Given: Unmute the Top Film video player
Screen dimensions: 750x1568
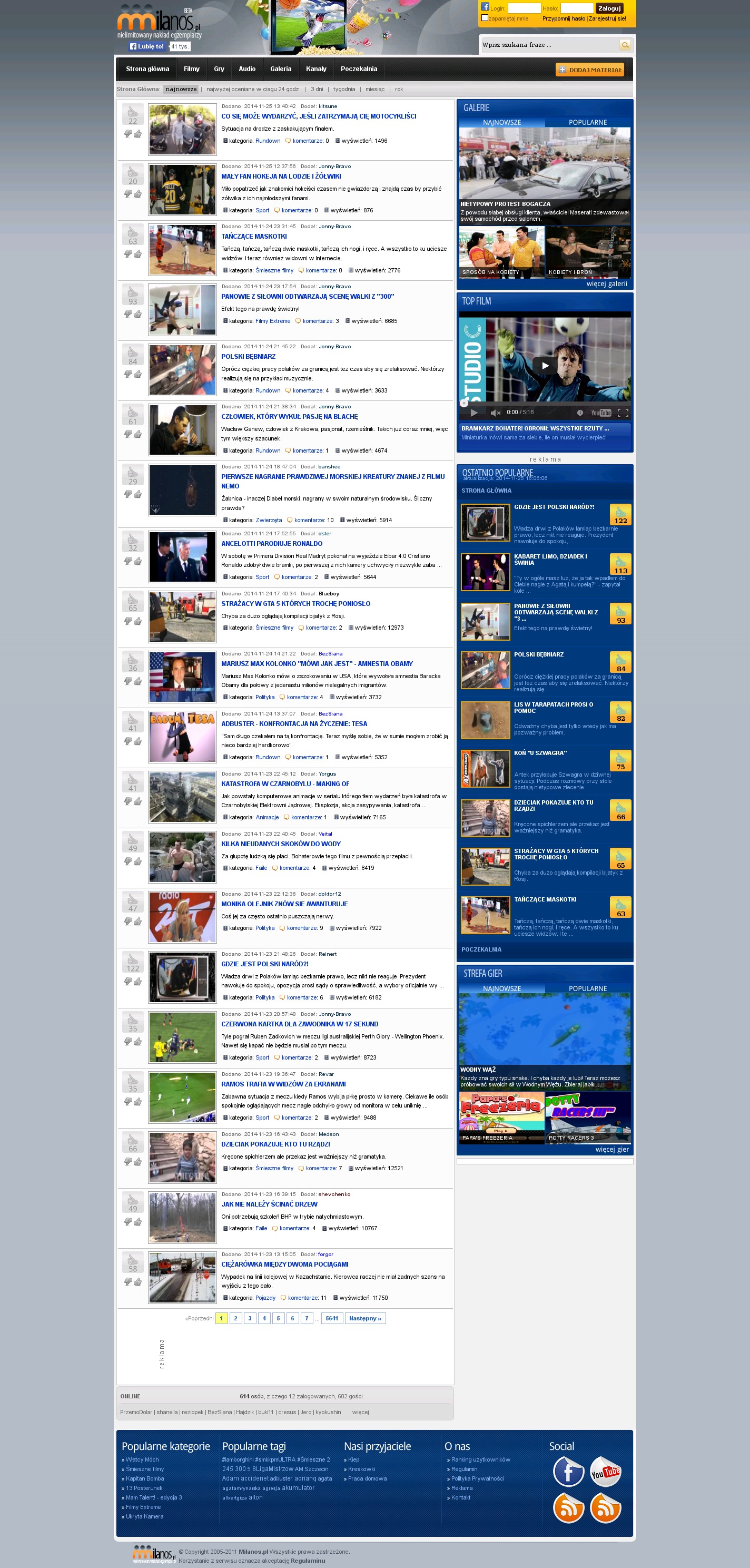Looking at the screenshot, I should 495,413.
